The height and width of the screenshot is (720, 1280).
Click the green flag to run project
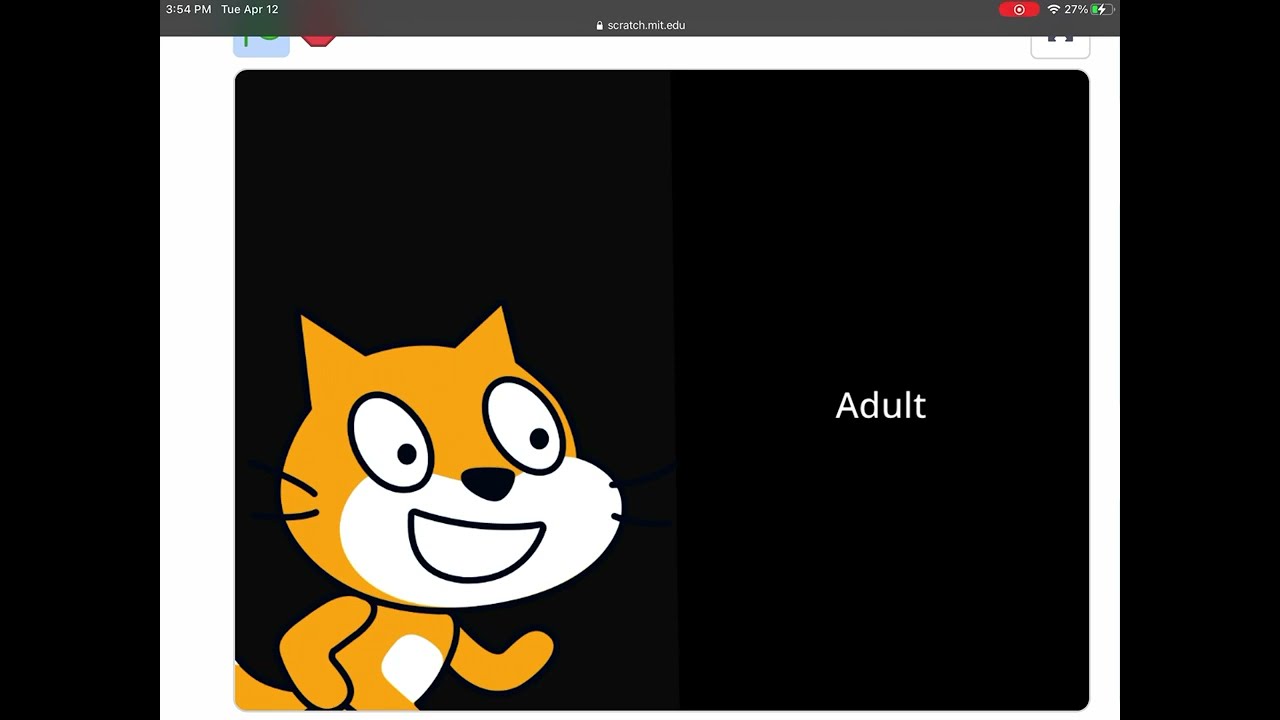(262, 45)
